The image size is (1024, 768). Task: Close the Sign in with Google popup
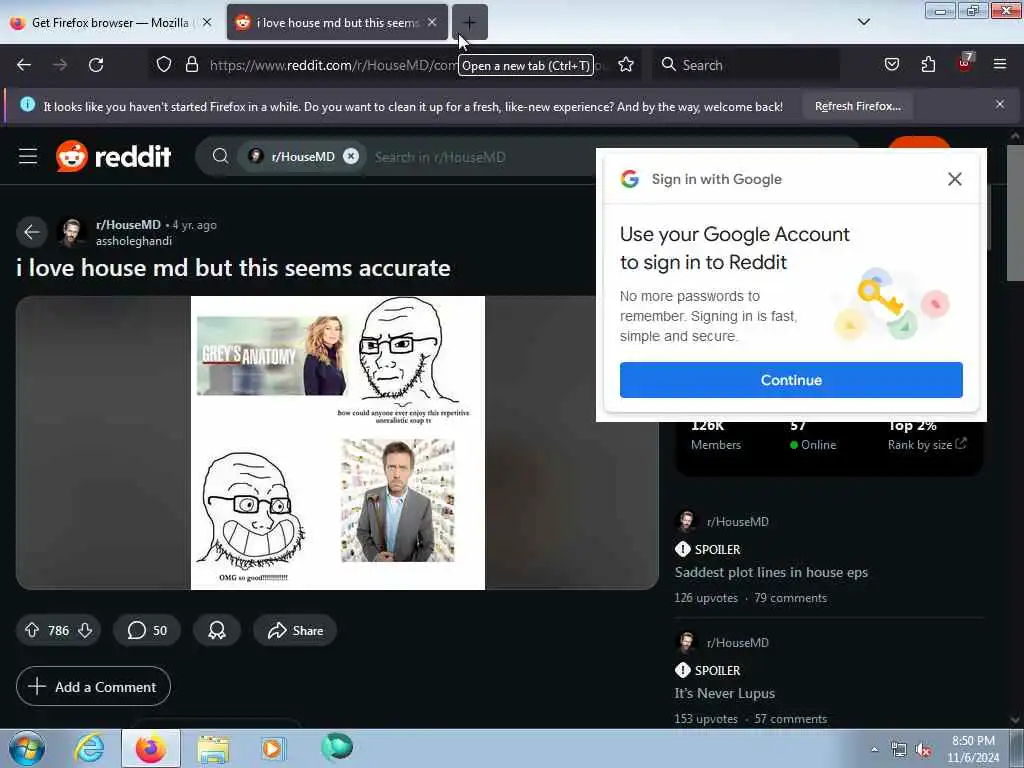(x=954, y=179)
